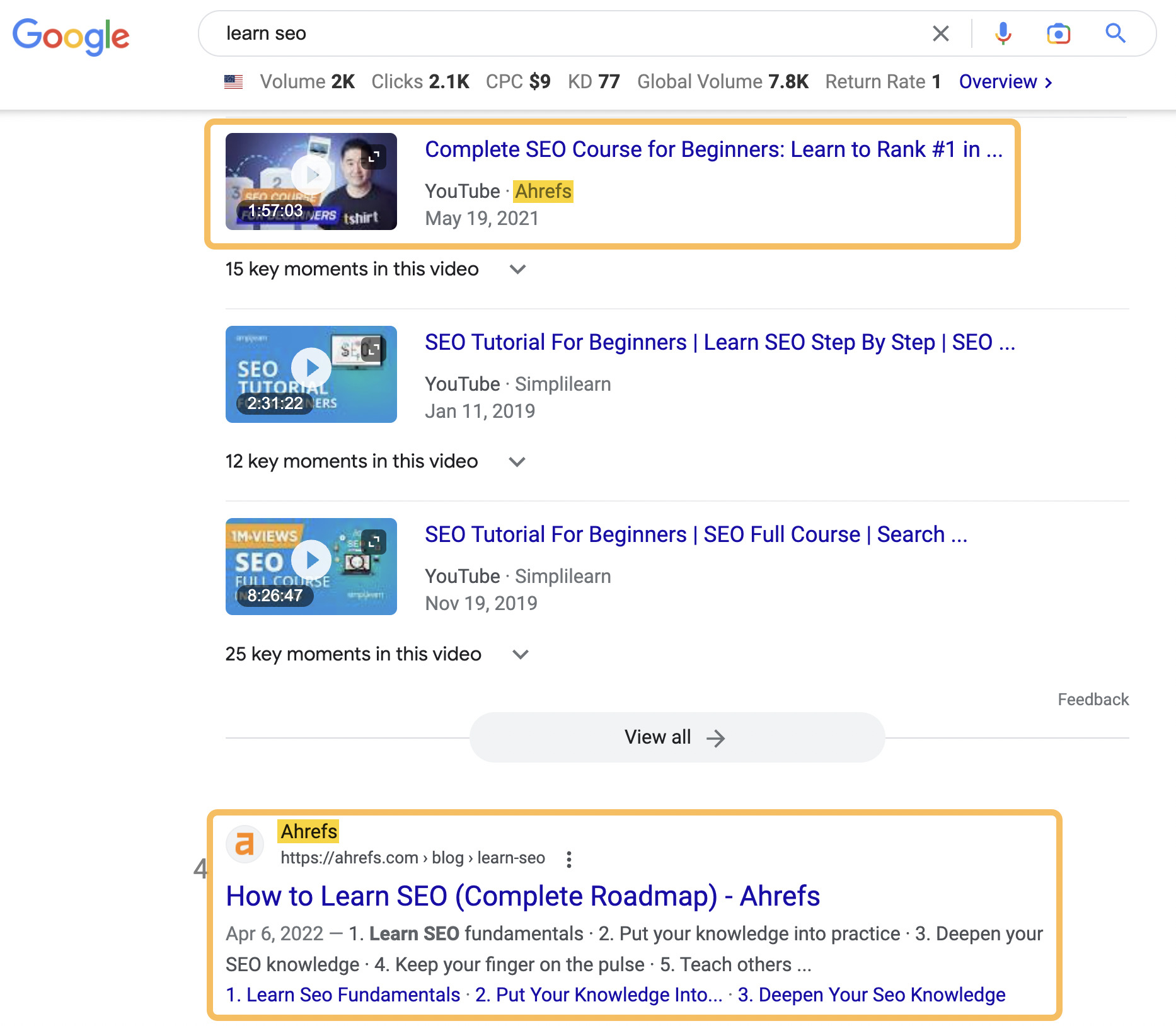Click the US flag in the metrics bar
The height and width of the screenshot is (1026, 1176).
click(x=233, y=81)
